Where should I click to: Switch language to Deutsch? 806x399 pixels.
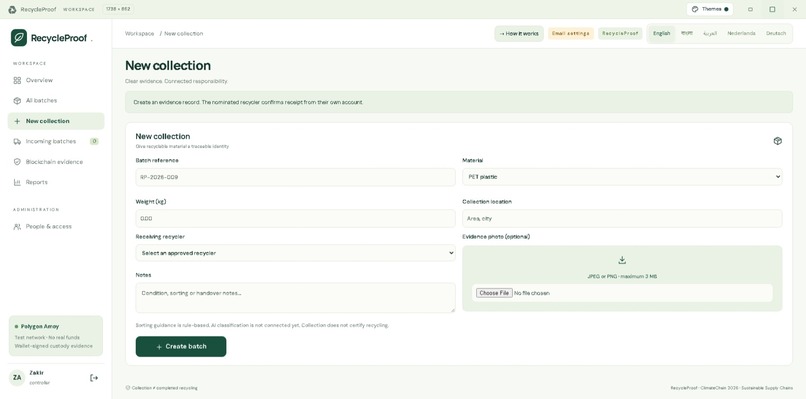[776, 33]
